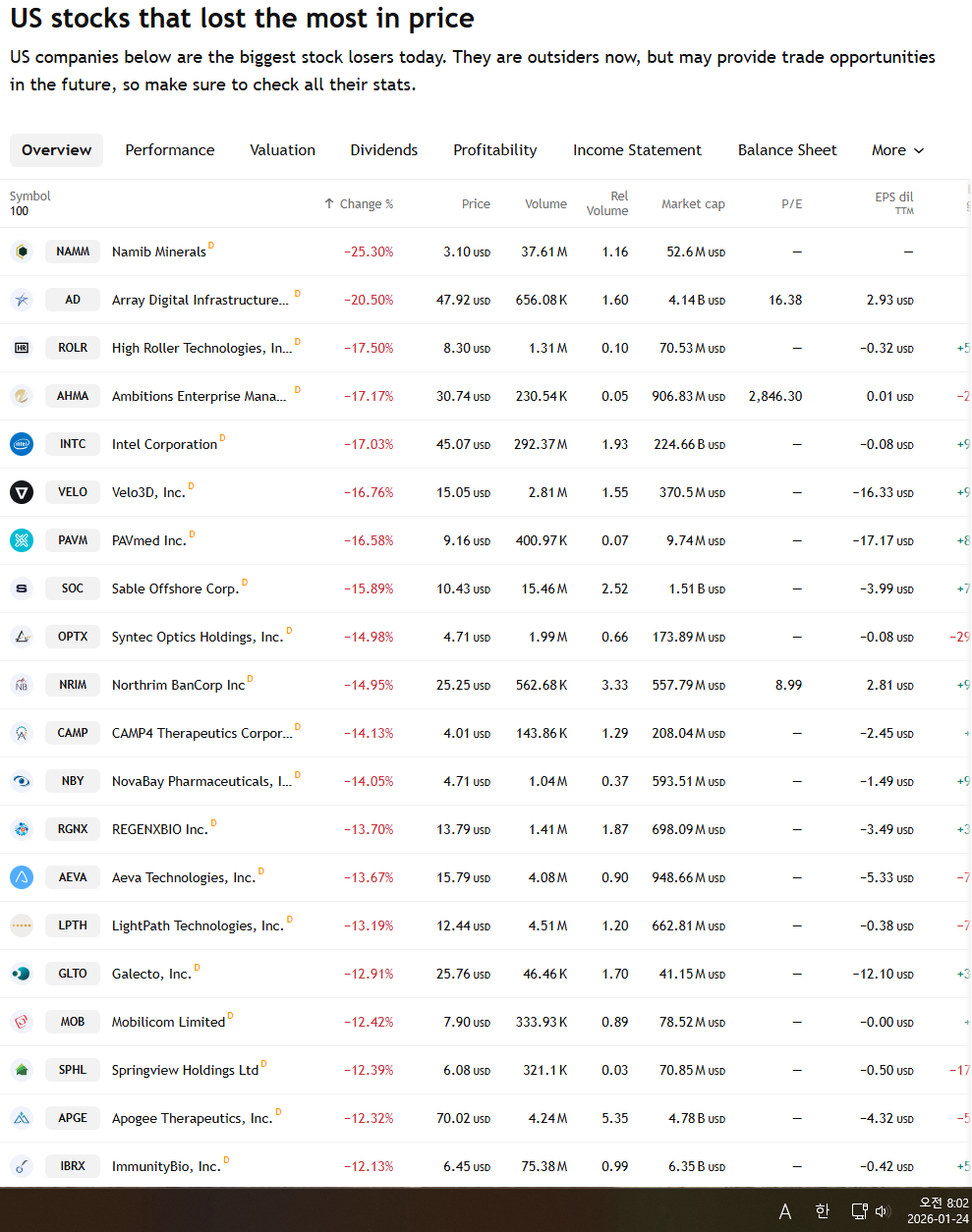This screenshot has height=1232, width=972.
Task: Click the ROLR ticker symbol button
Action: pos(73,348)
